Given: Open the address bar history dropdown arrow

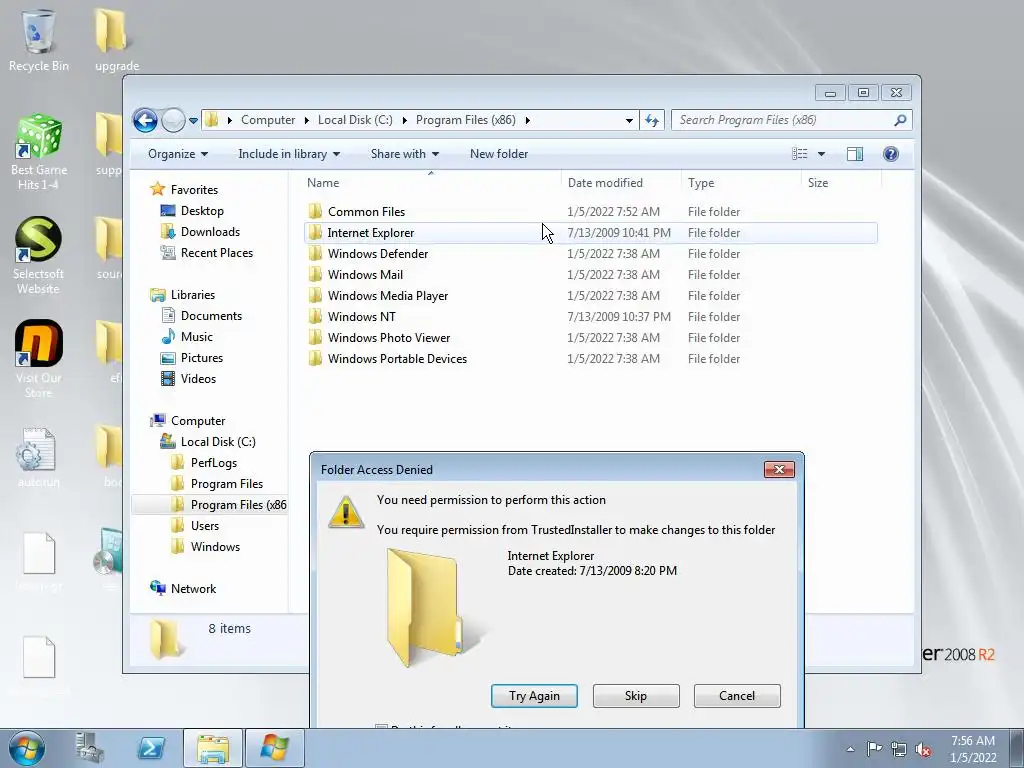Looking at the screenshot, I should (629, 120).
